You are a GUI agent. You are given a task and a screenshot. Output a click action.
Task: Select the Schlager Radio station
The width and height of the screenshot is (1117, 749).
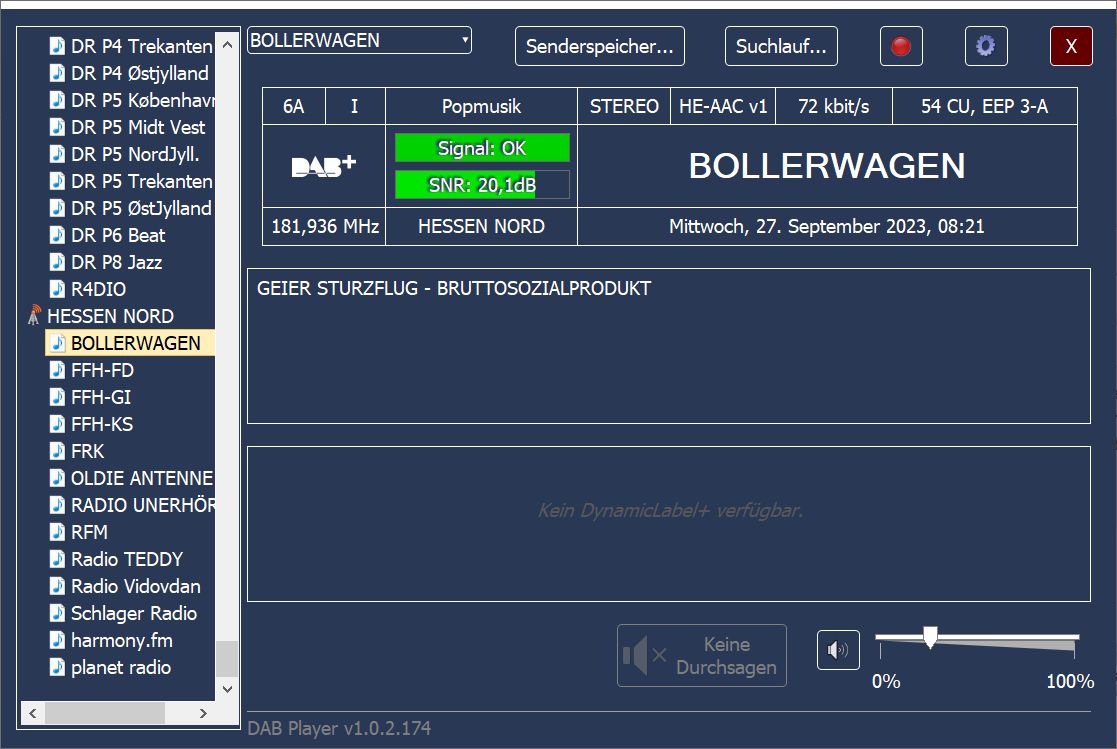point(134,613)
